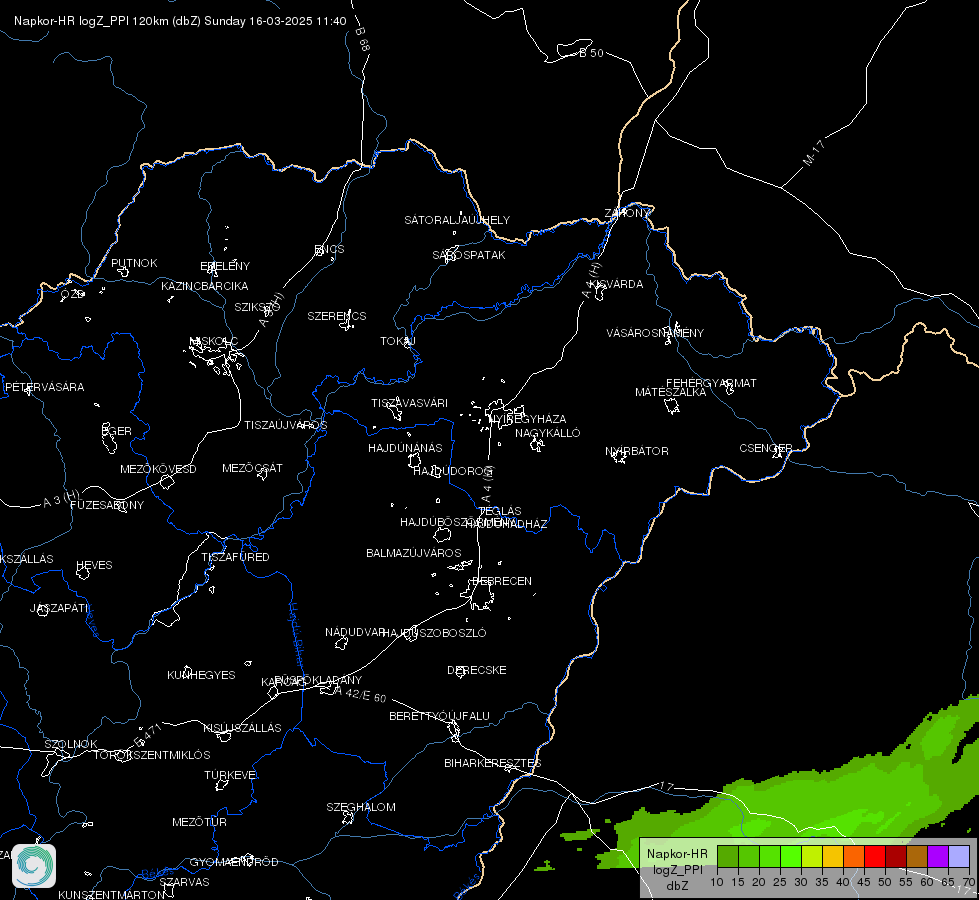
Task: Select the A 42/E 60 road label
Action: point(360,694)
